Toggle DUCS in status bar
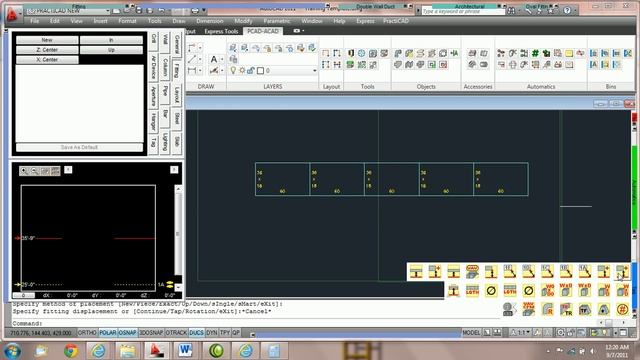 pos(196,333)
